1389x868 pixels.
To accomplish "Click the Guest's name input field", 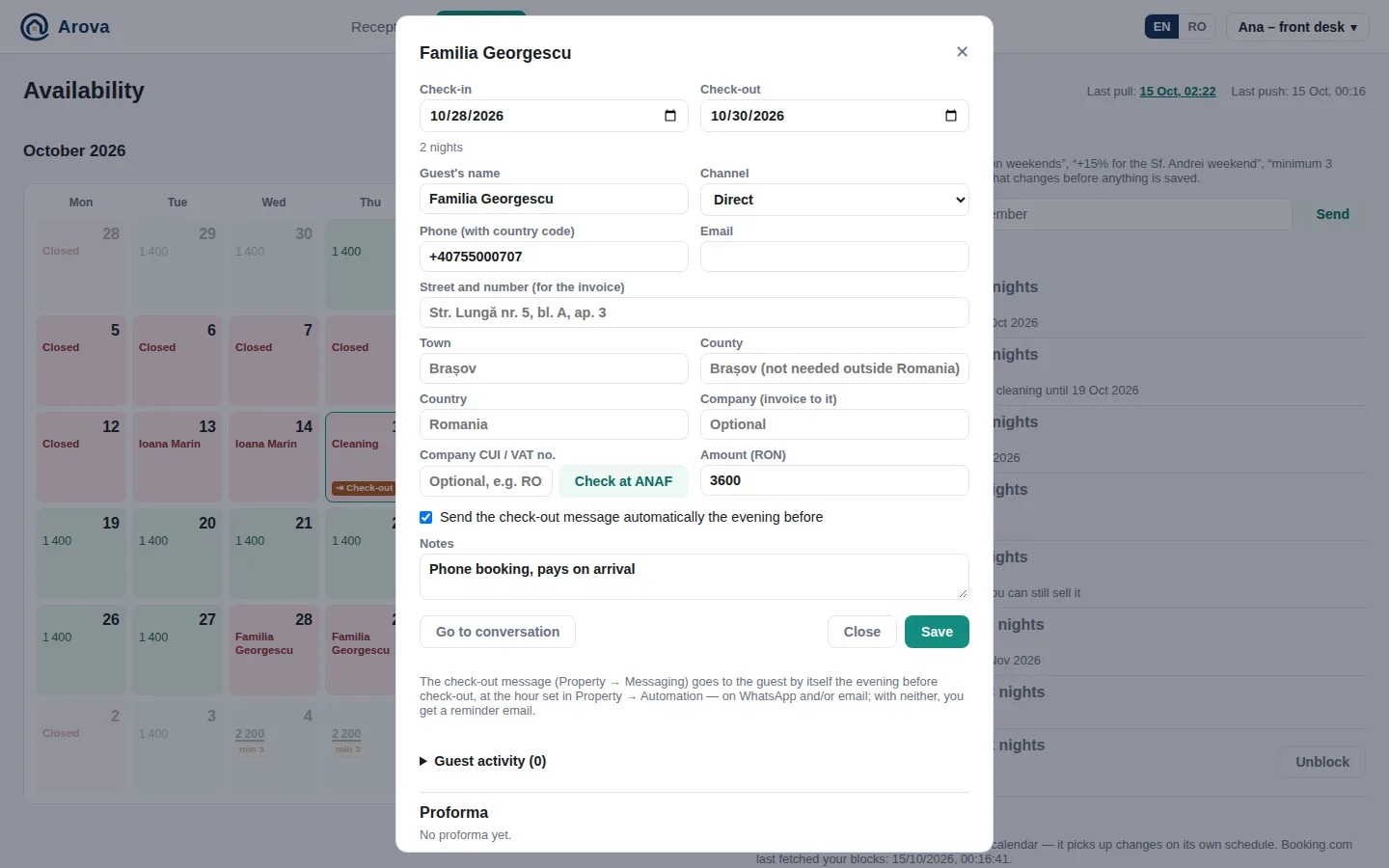I will pyautogui.click(x=554, y=199).
